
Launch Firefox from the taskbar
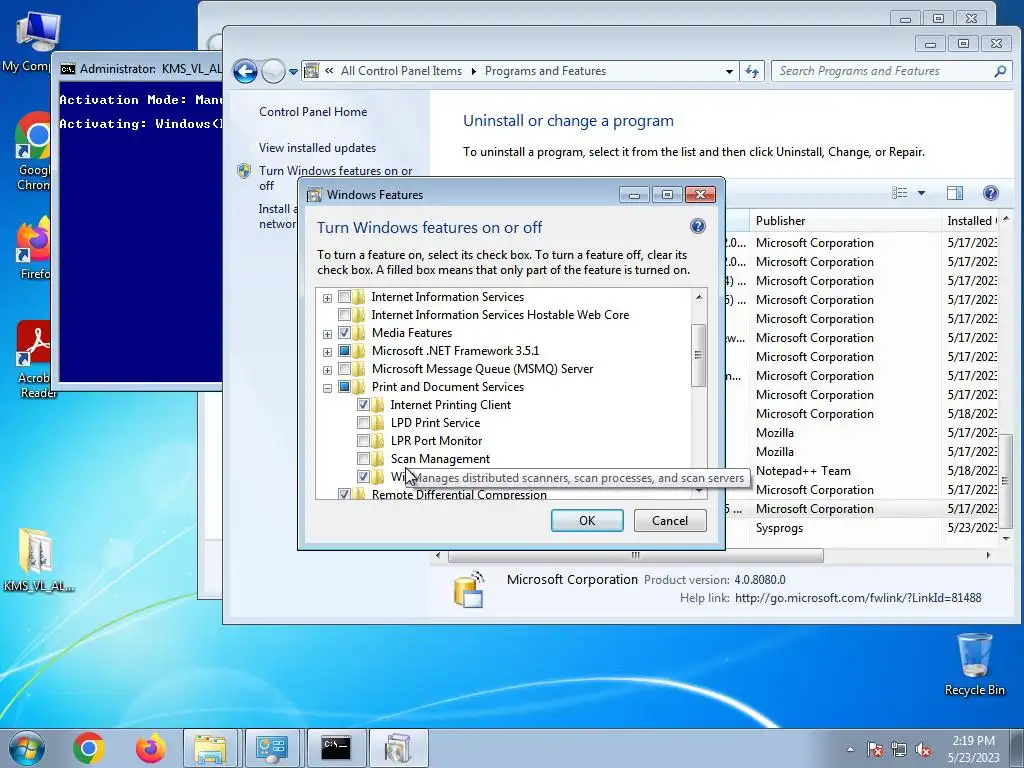point(150,748)
